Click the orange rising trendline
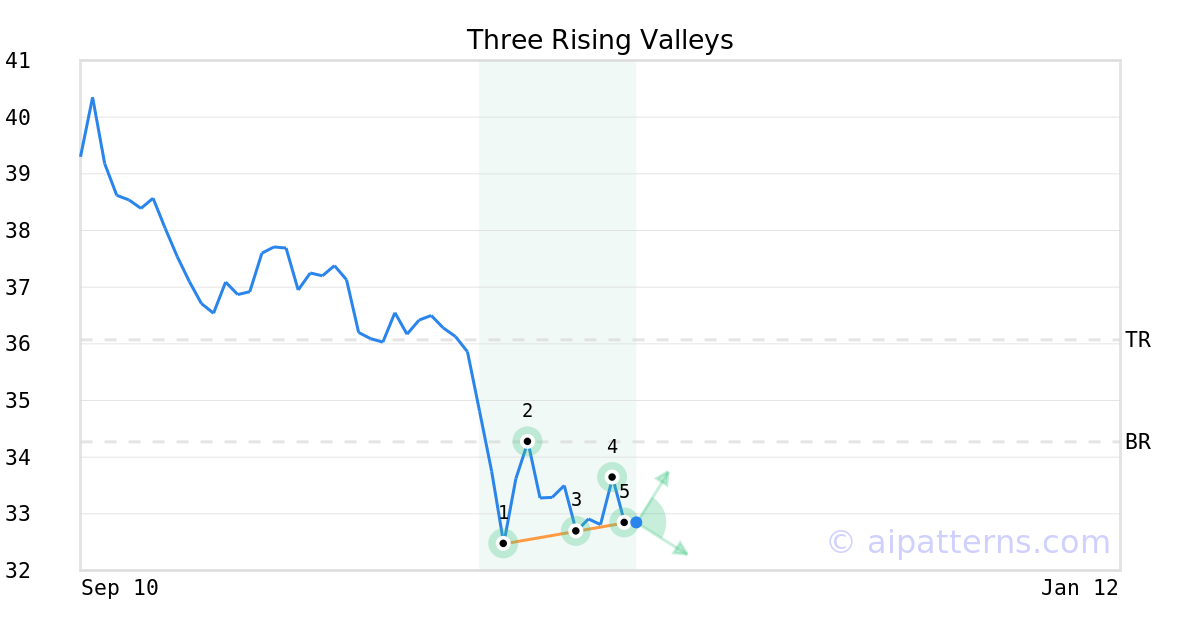This screenshot has height=630, width=1200. (x=540, y=537)
